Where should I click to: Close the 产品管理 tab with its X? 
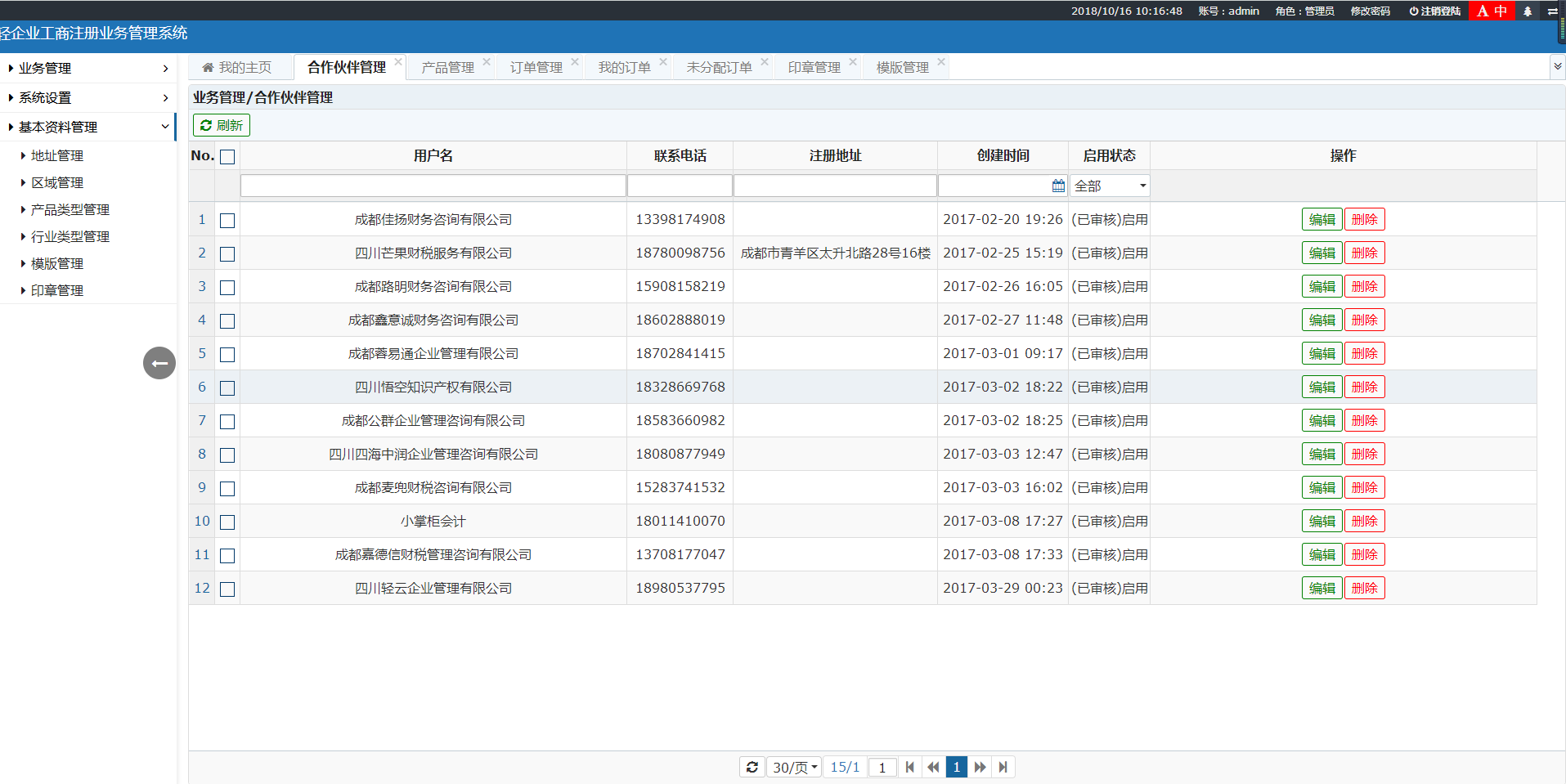[487, 62]
